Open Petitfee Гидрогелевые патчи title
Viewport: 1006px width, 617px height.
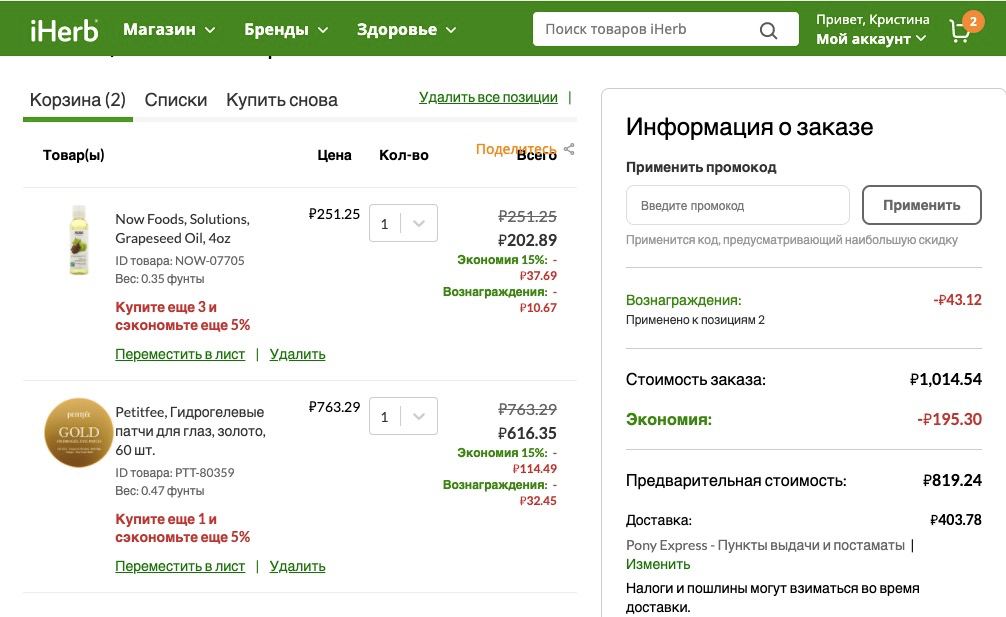pyautogui.click(x=191, y=431)
